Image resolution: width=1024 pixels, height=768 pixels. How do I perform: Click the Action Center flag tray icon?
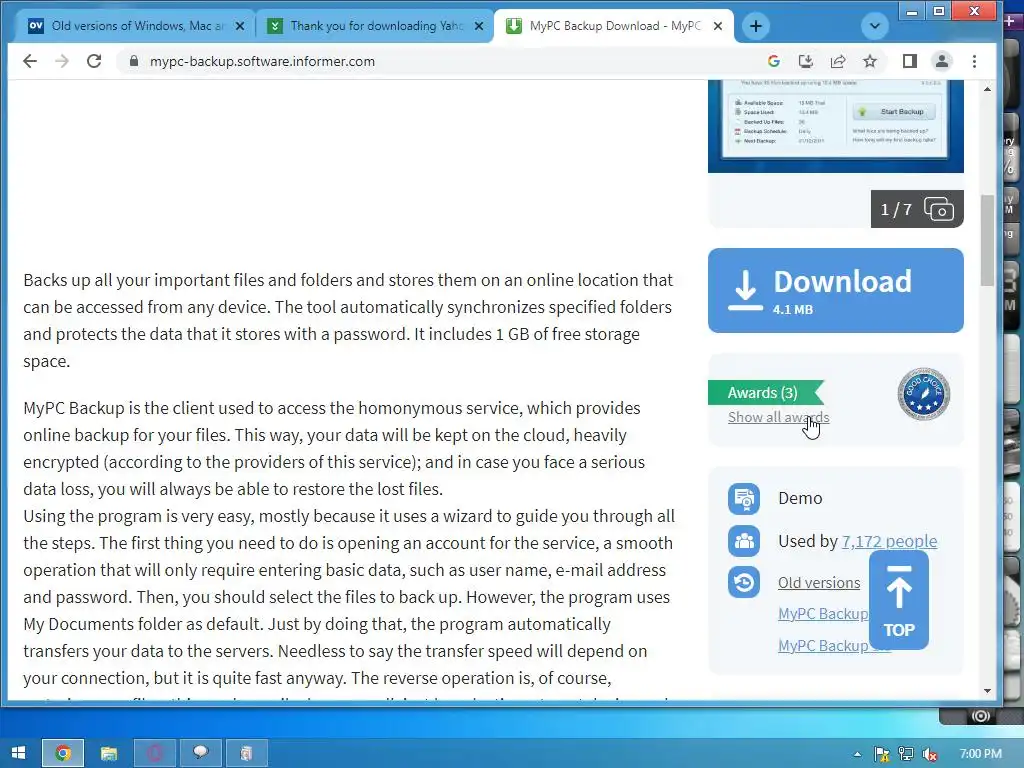882,754
